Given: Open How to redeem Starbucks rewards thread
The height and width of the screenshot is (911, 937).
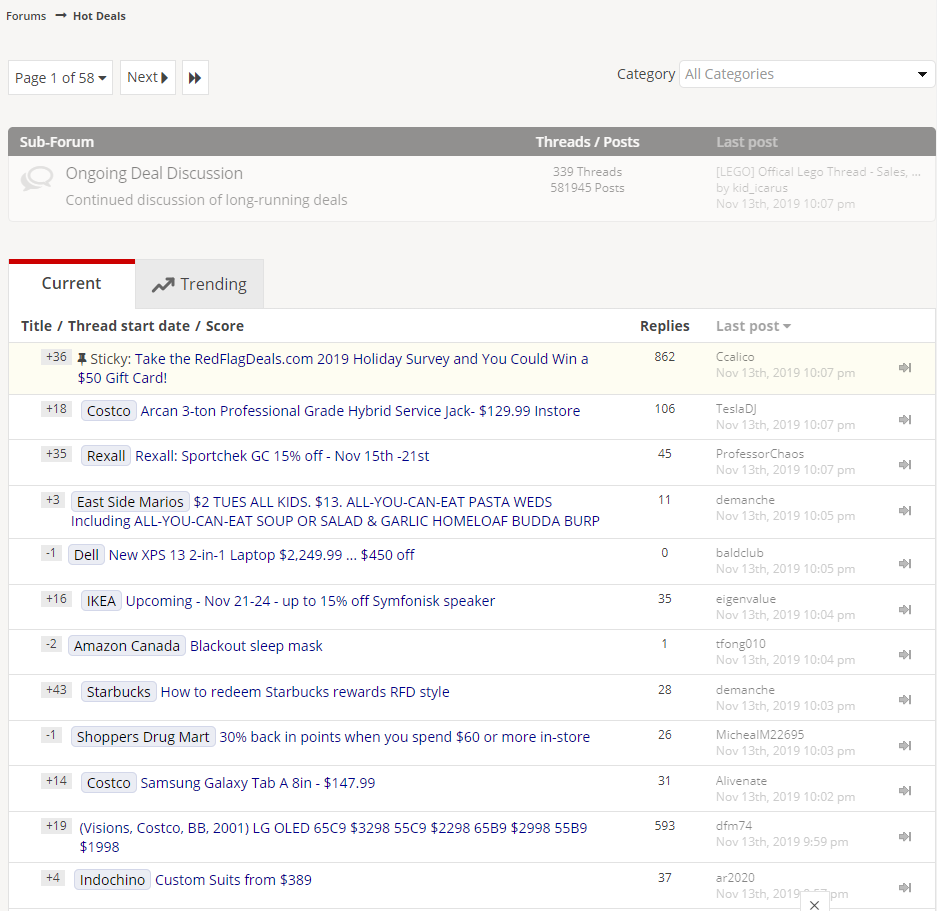Looking at the screenshot, I should pyautogui.click(x=305, y=692).
